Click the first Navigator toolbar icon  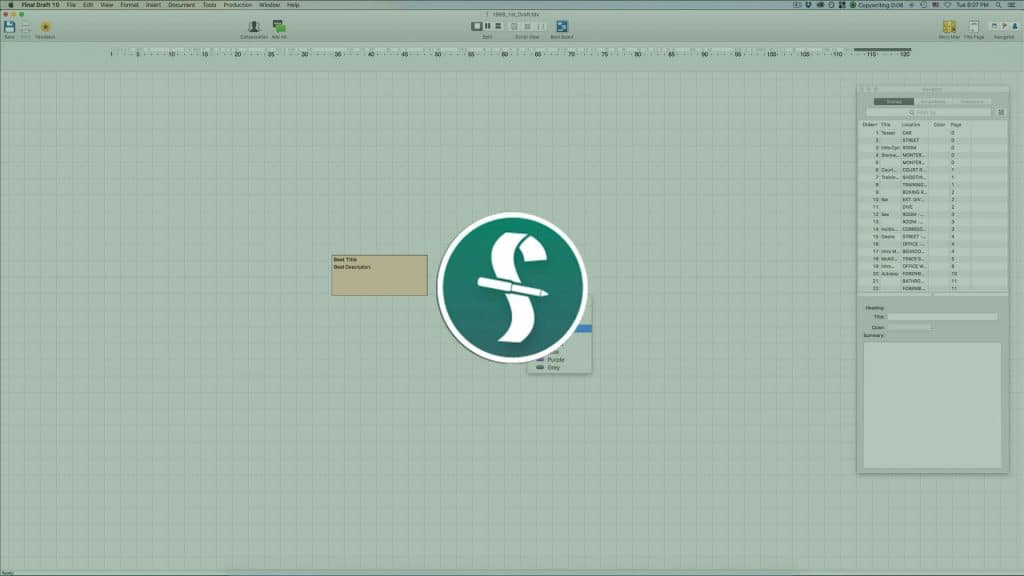[x=994, y=27]
